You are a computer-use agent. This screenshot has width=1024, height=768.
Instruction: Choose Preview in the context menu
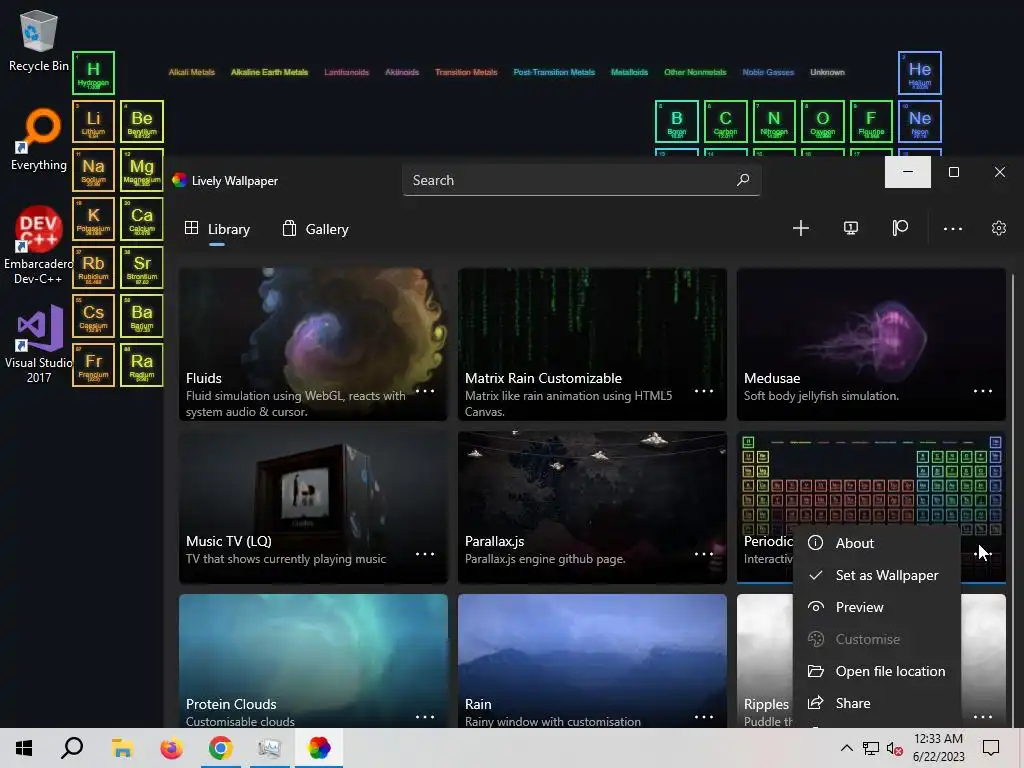tap(877, 607)
